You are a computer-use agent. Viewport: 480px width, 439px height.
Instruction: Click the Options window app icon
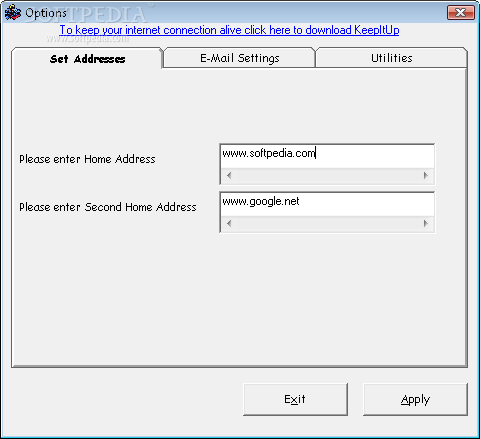click(13, 13)
